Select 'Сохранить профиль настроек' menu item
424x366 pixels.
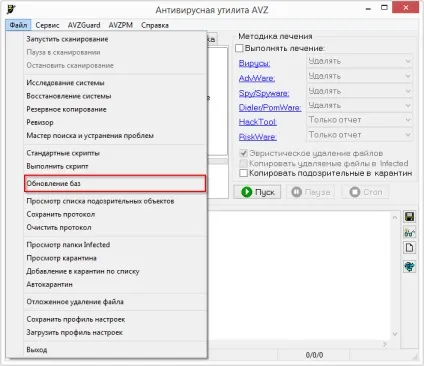click(115, 319)
